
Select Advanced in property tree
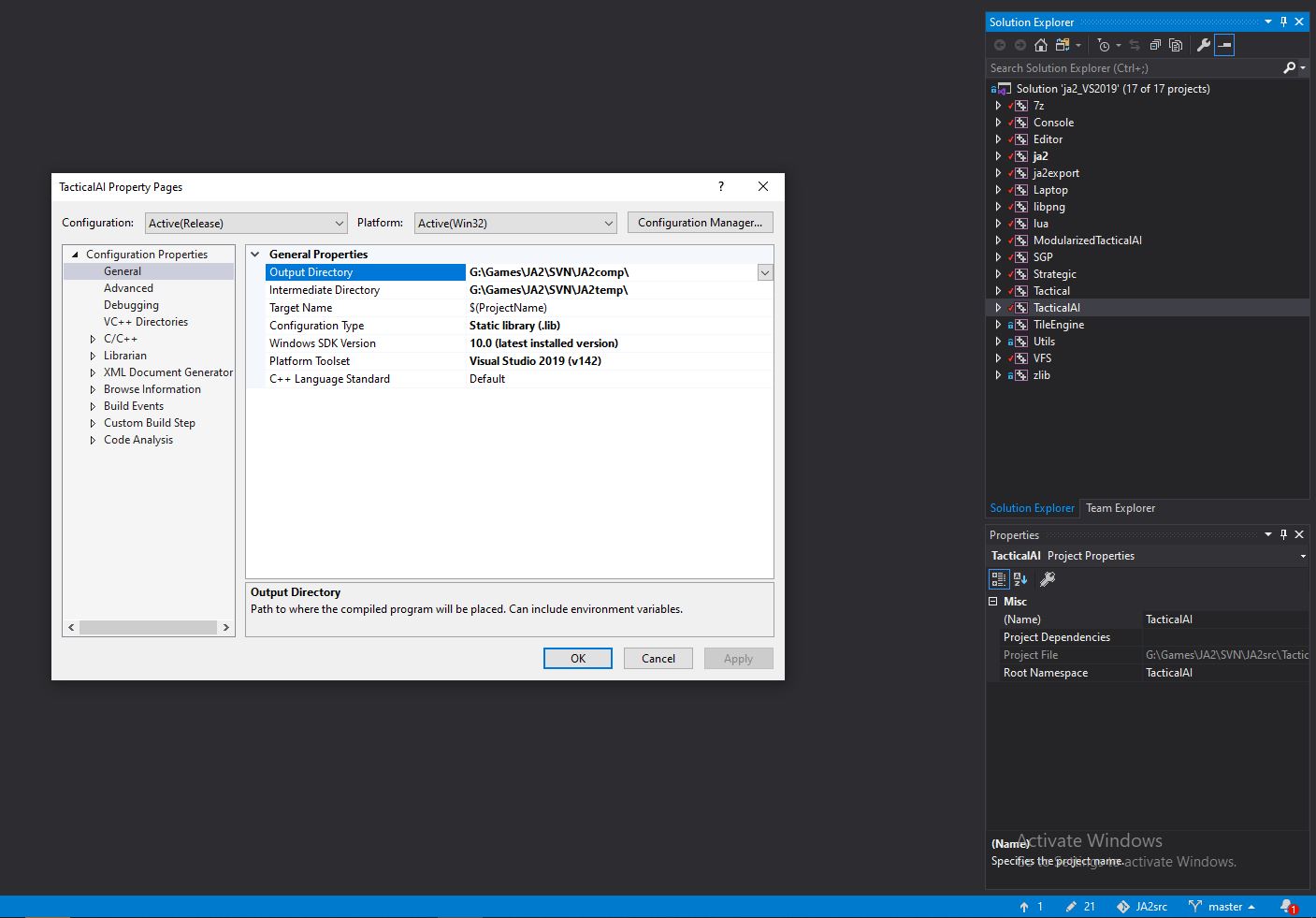[128, 288]
